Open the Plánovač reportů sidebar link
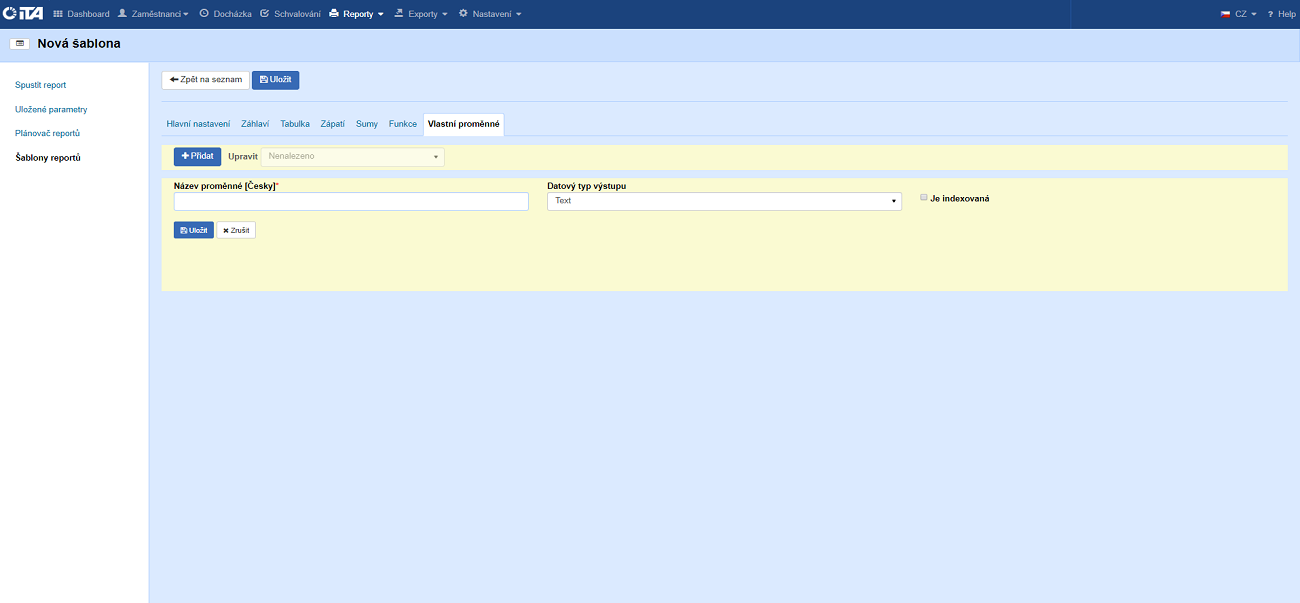Screen dimensions: 1300x603 point(47,133)
